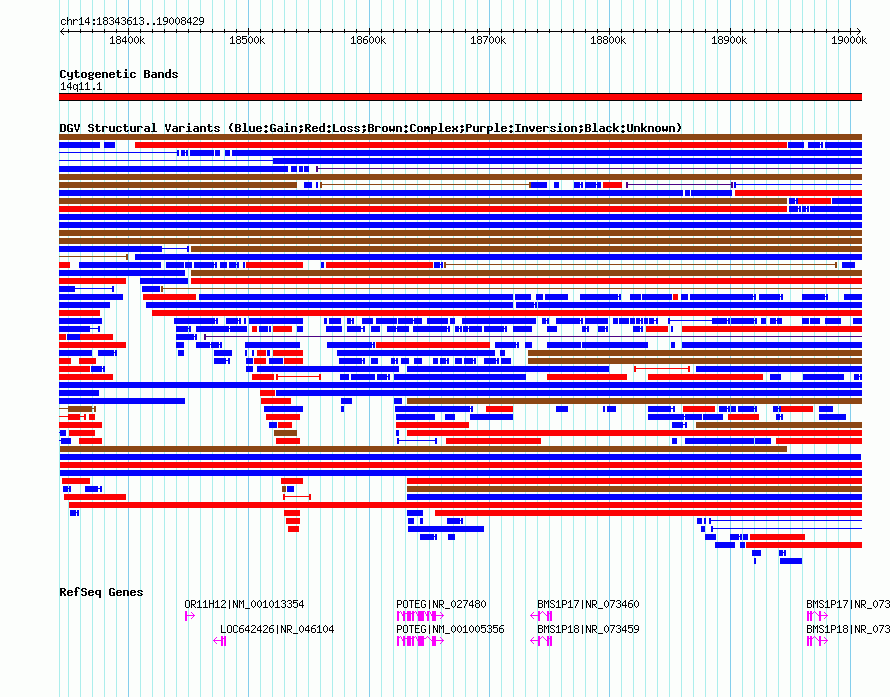Click the POTEG|NM_001005356 label
The height and width of the screenshot is (697, 890).
tap(450, 629)
